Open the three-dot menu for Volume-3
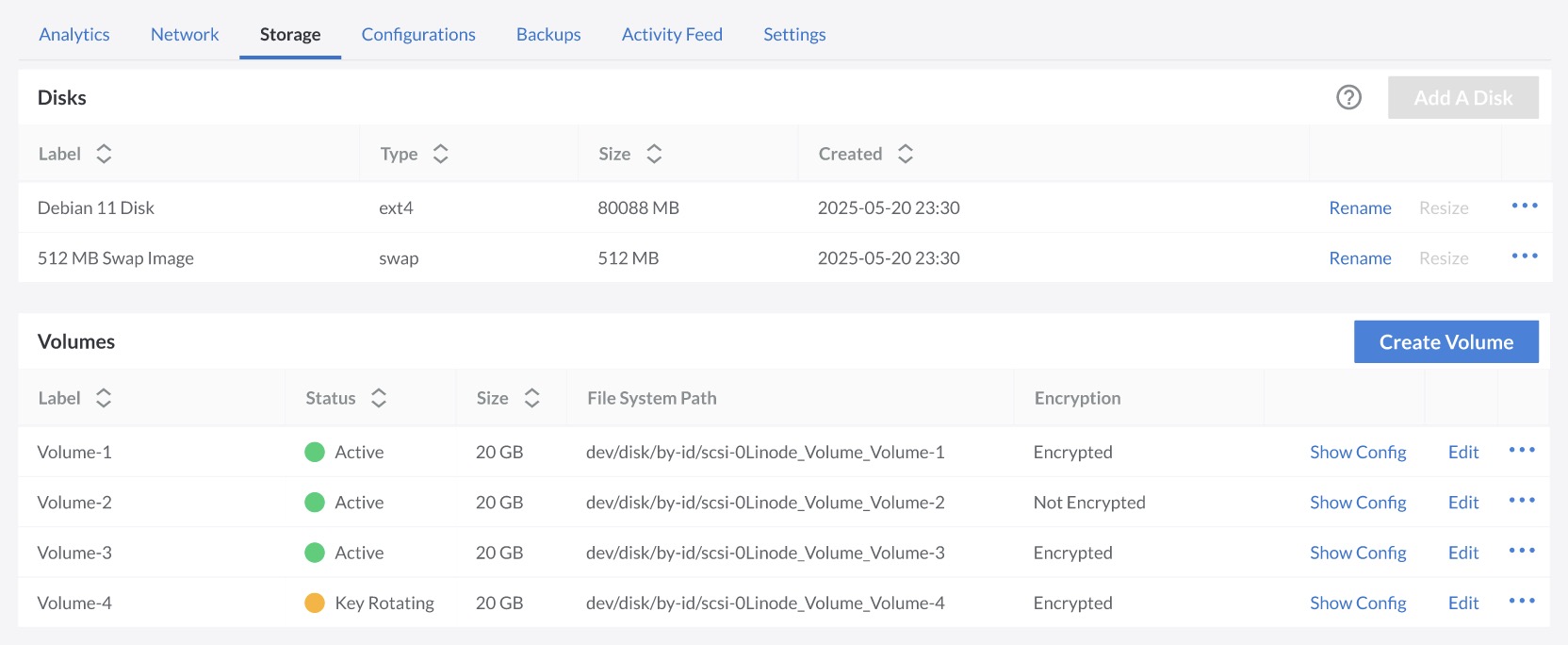Image resolution: width=1568 pixels, height=645 pixels. point(1521,552)
